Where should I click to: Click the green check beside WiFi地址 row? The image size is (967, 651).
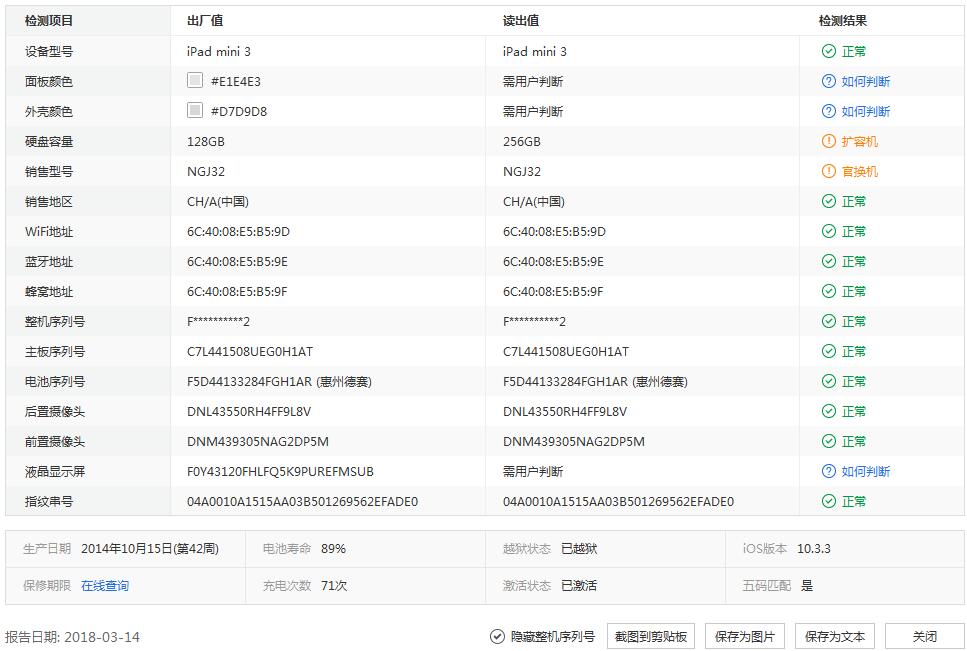[827, 231]
